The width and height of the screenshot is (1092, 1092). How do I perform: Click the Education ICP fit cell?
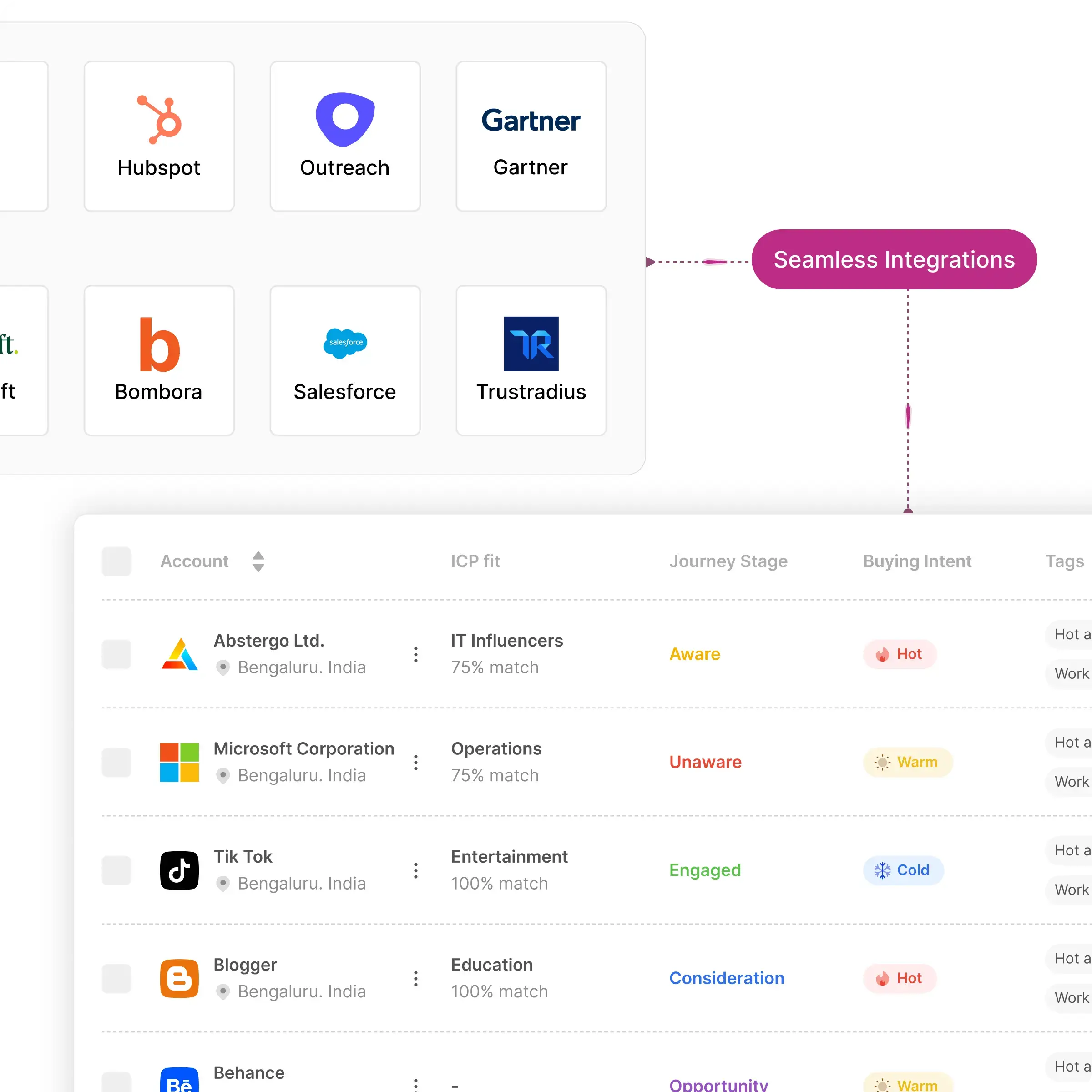tap(500, 978)
